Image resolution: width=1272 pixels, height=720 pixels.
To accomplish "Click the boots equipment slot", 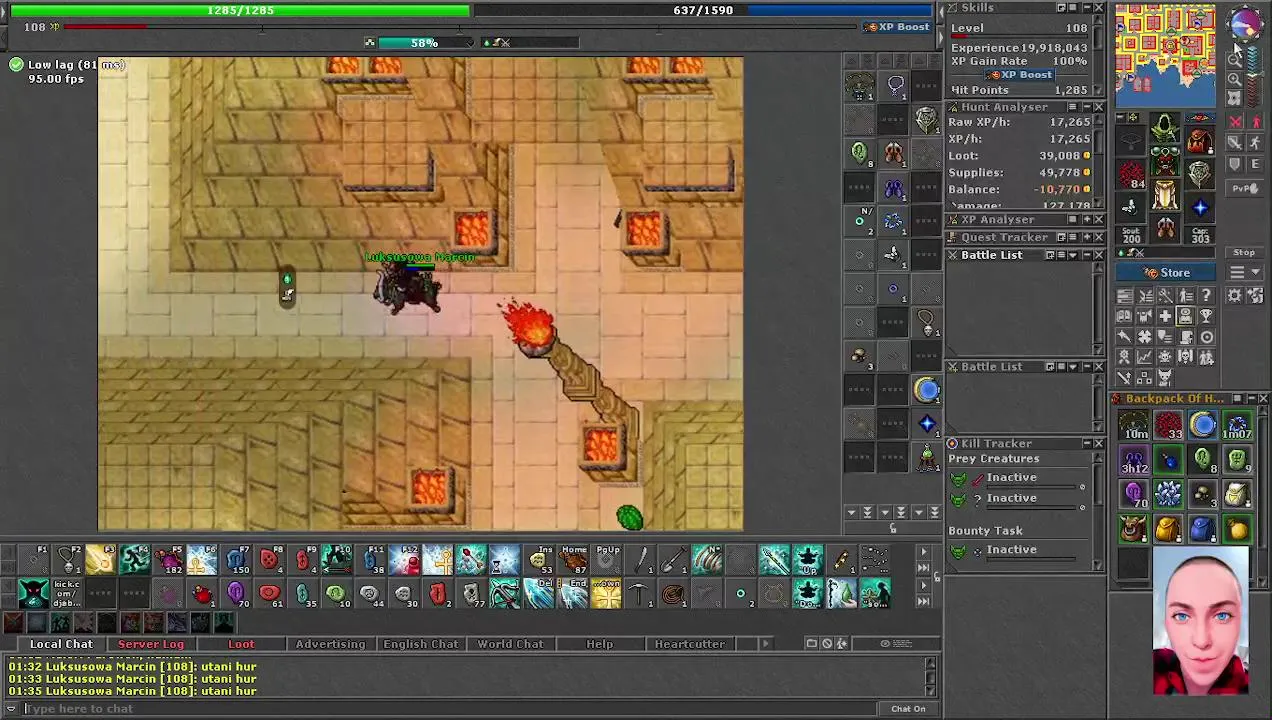I will click(1165, 228).
